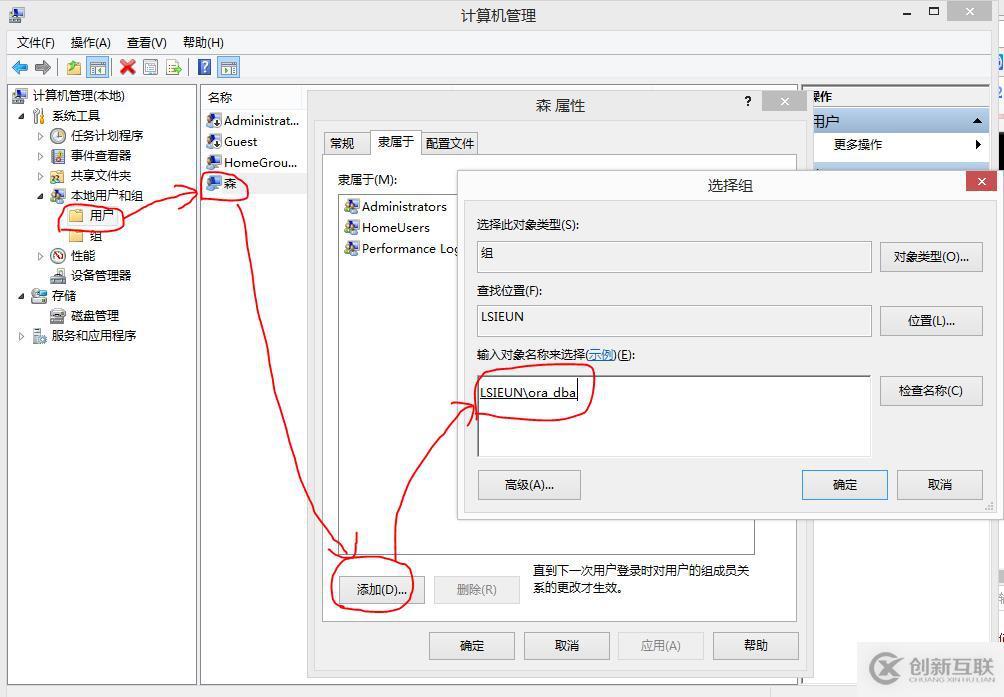The width and height of the screenshot is (1004, 697).
Task: Click the object name input field
Action: (674, 416)
